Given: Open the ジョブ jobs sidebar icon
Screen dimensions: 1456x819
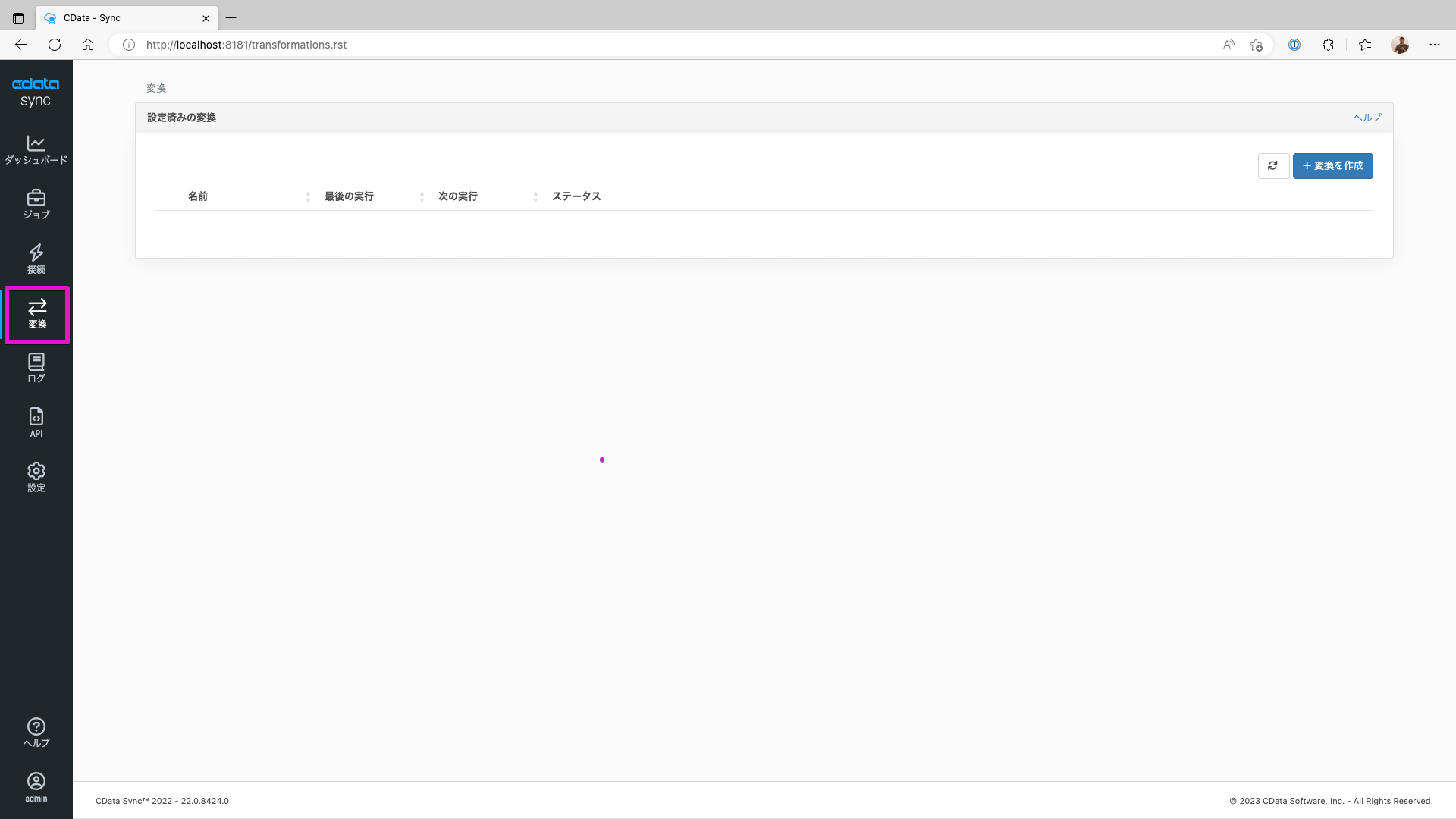Looking at the screenshot, I should pyautogui.click(x=36, y=204).
